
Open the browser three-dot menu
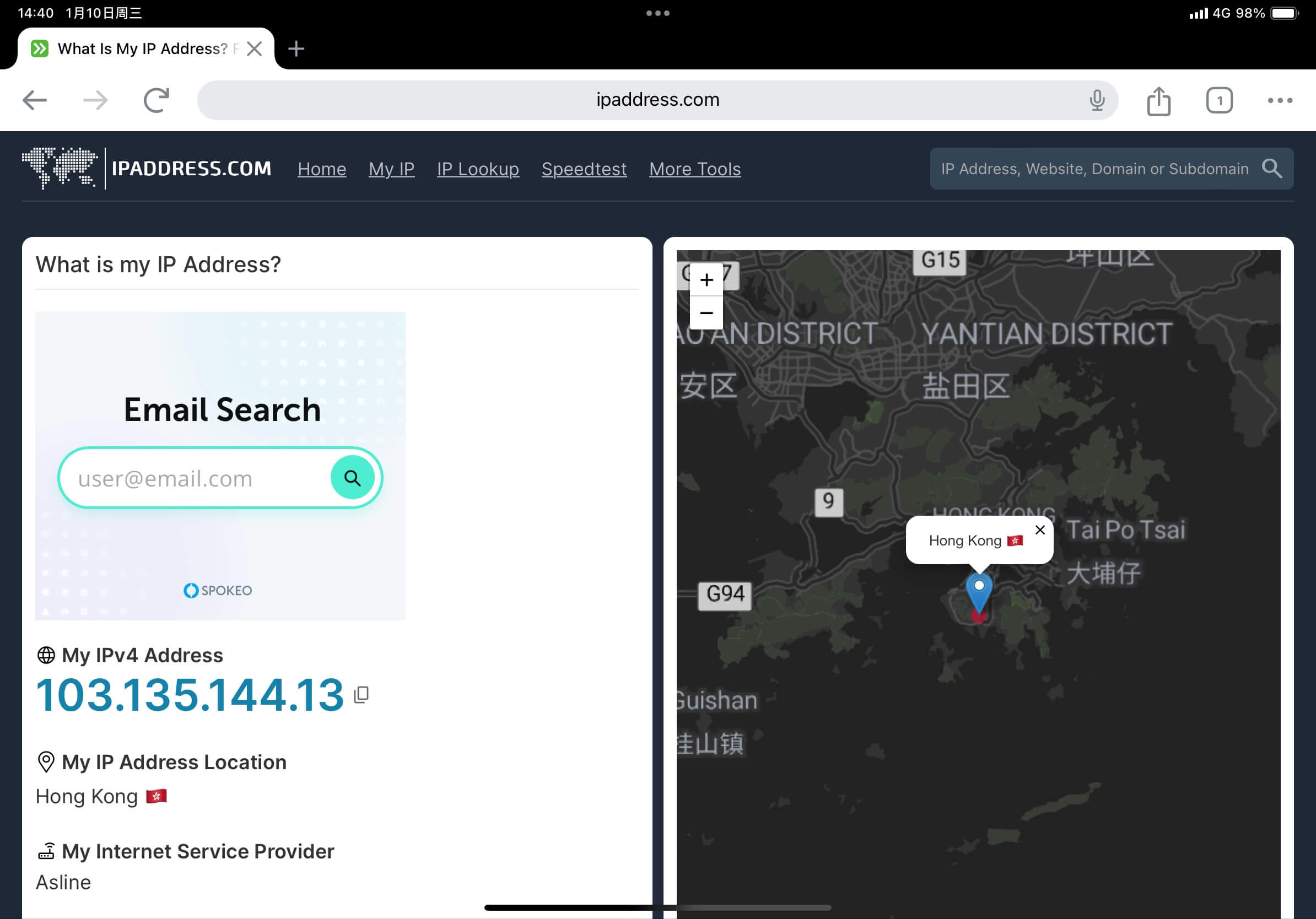1279,100
